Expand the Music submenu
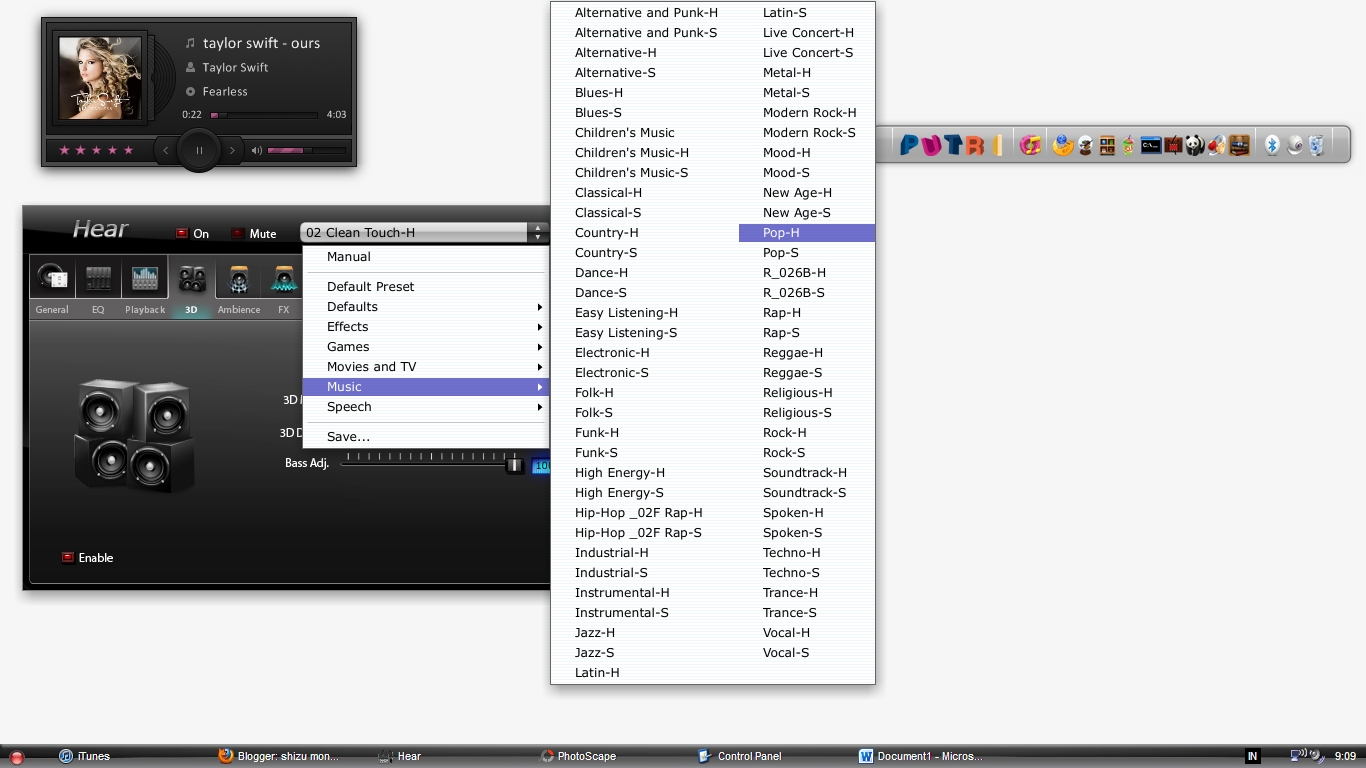The height and width of the screenshot is (768, 1366). click(x=426, y=387)
